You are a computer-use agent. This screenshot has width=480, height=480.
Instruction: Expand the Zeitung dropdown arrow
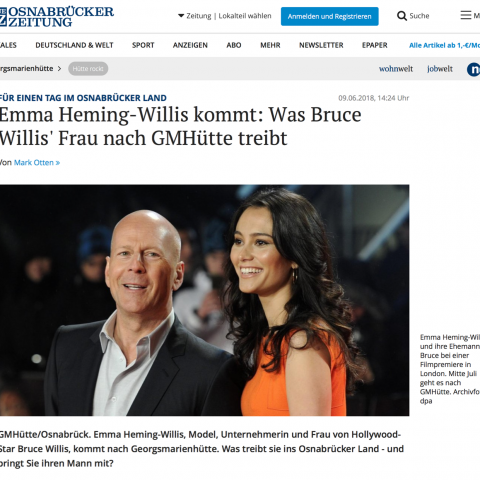click(181, 16)
